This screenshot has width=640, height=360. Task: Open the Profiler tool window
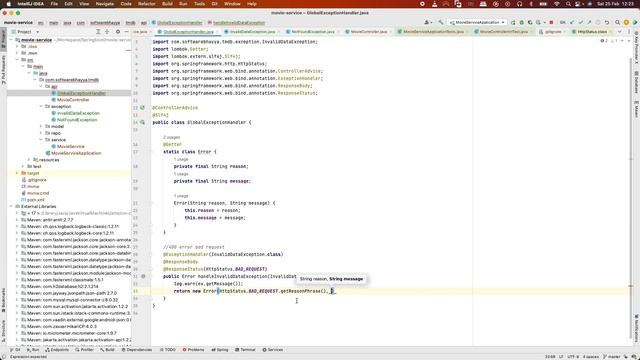pos(84,350)
